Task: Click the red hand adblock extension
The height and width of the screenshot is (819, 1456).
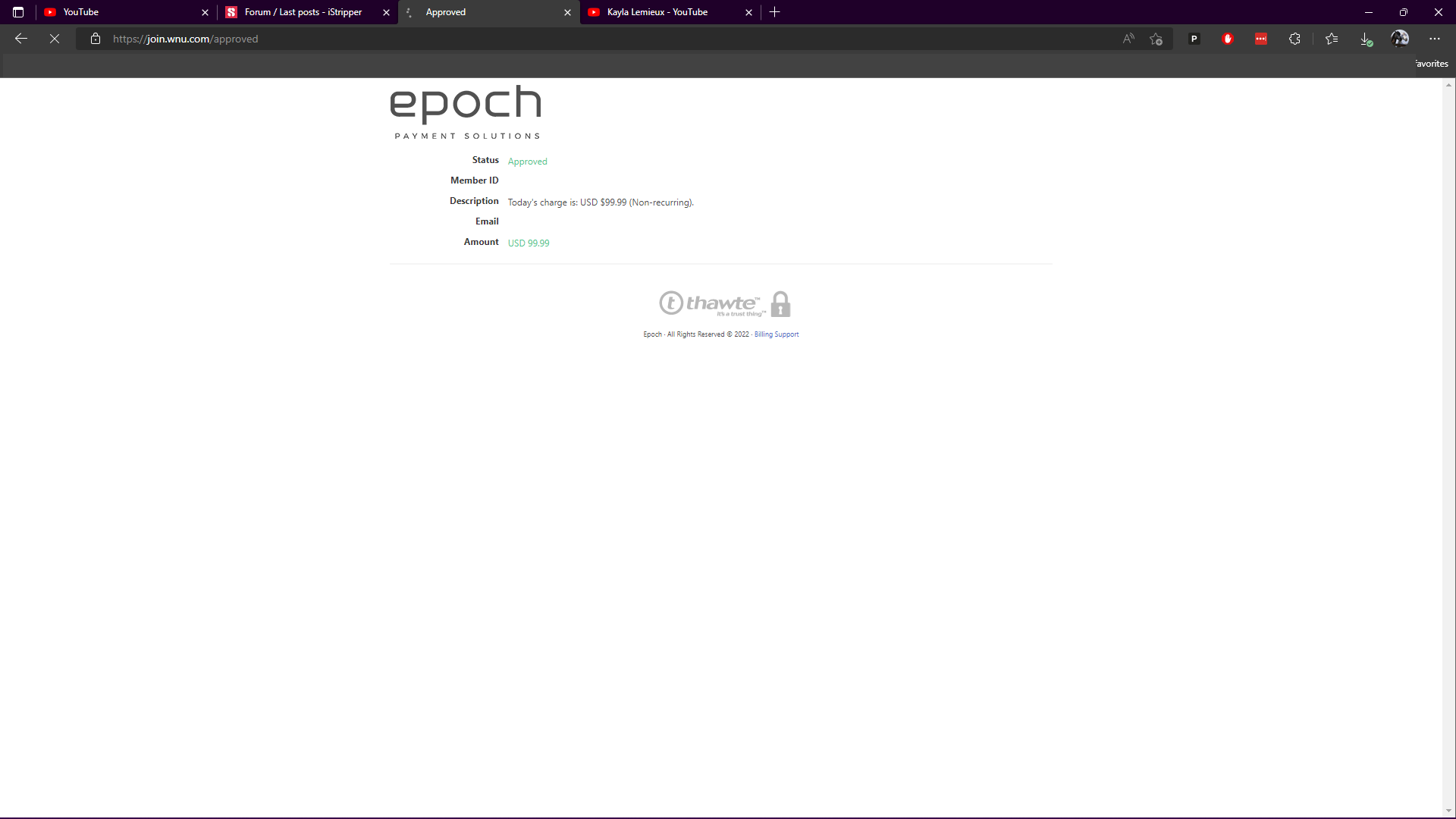Action: pyautogui.click(x=1228, y=39)
